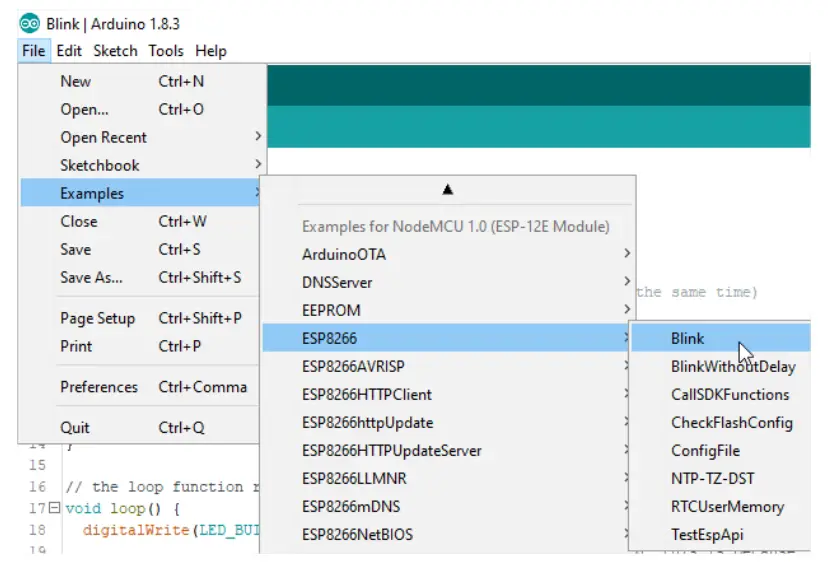The width and height of the screenshot is (828, 587).
Task: Expand the ESP8266HTTPClient examples submenu
Action: tap(446, 394)
